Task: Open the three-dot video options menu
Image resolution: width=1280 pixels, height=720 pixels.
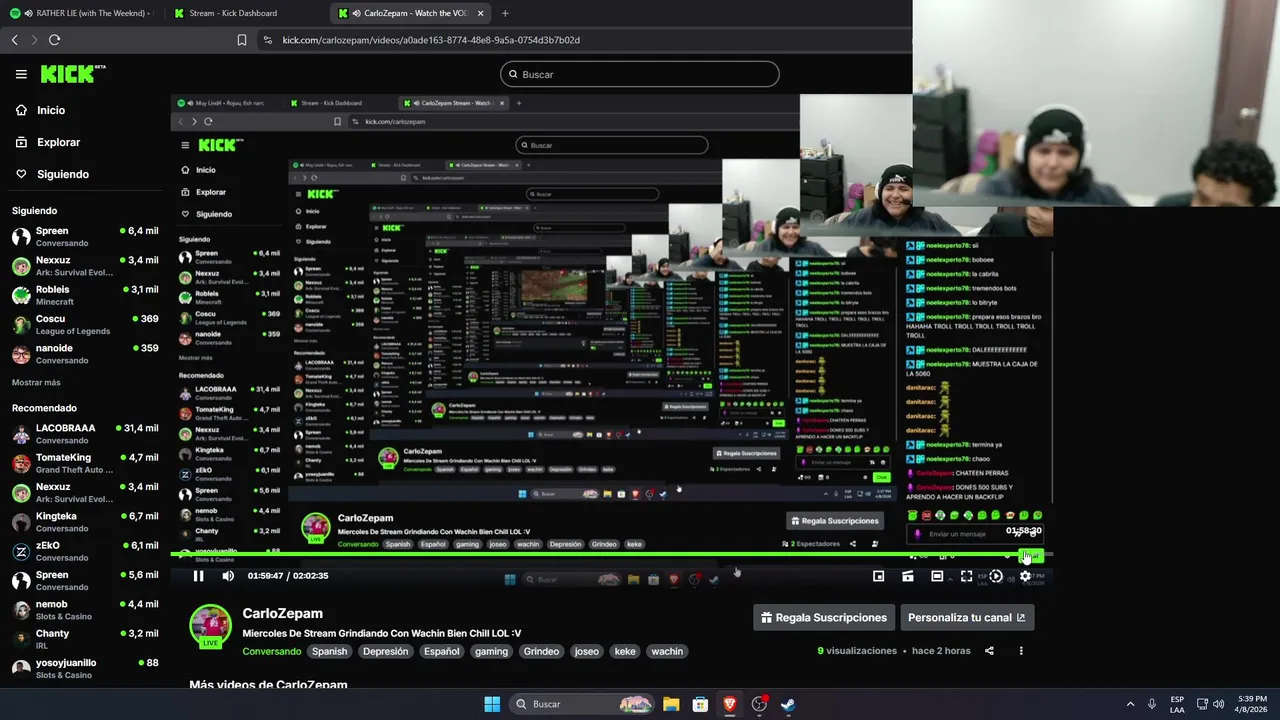Action: coord(1021,651)
